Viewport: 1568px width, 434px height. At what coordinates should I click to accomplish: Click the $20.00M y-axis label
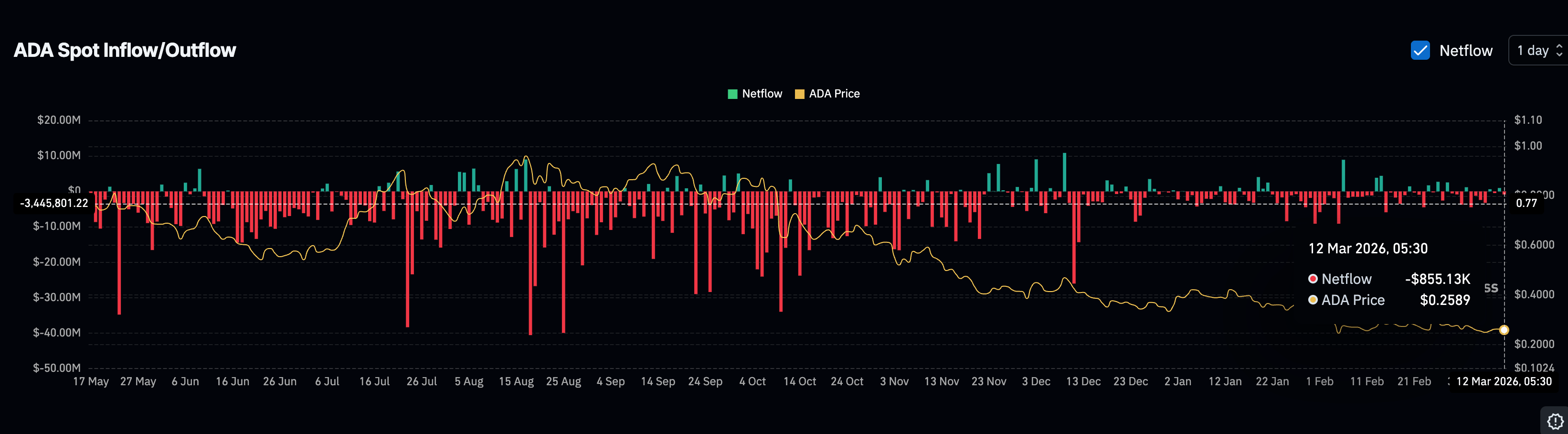(x=58, y=120)
